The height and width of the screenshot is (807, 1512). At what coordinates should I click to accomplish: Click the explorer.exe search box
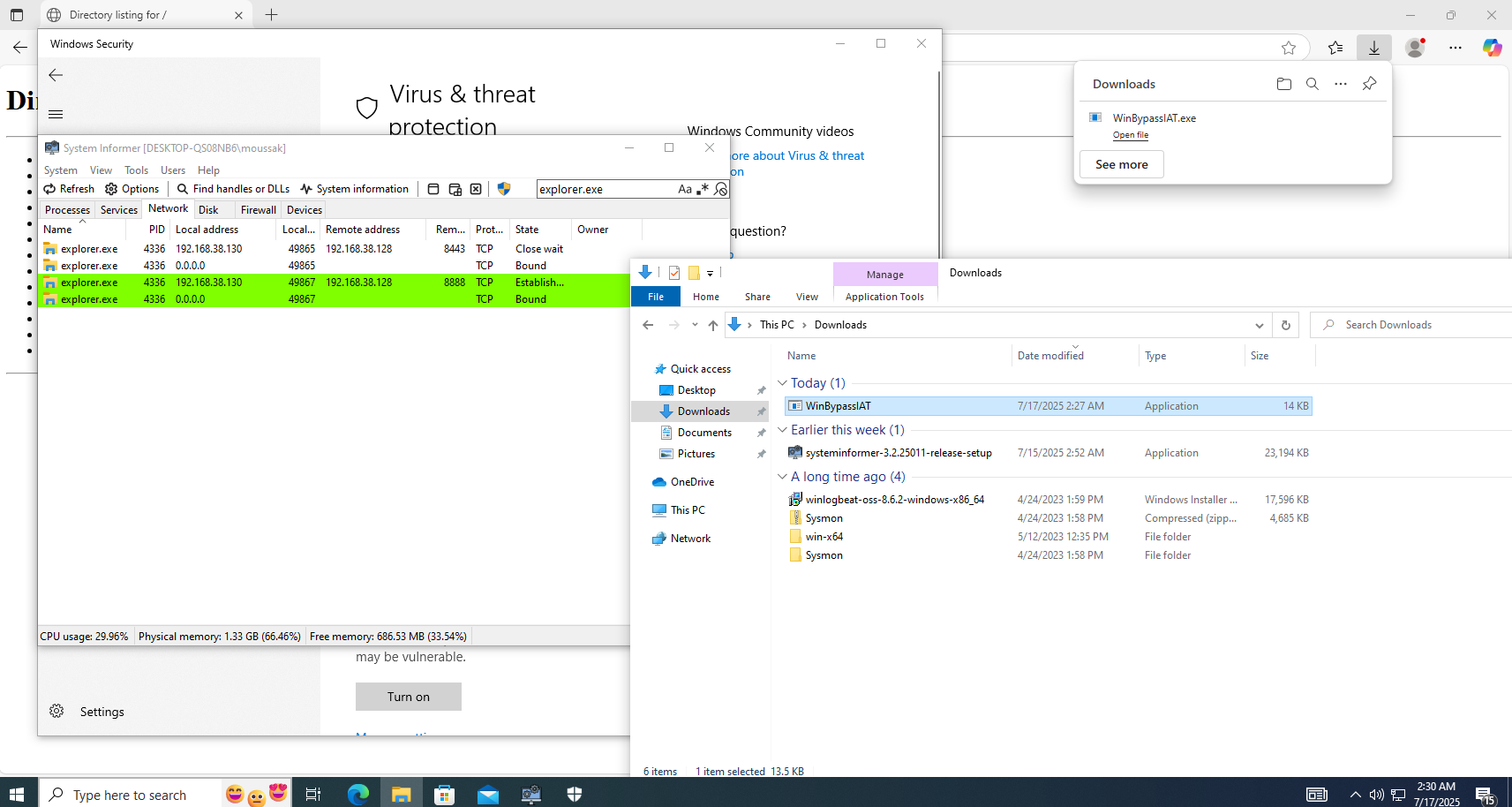(606, 189)
